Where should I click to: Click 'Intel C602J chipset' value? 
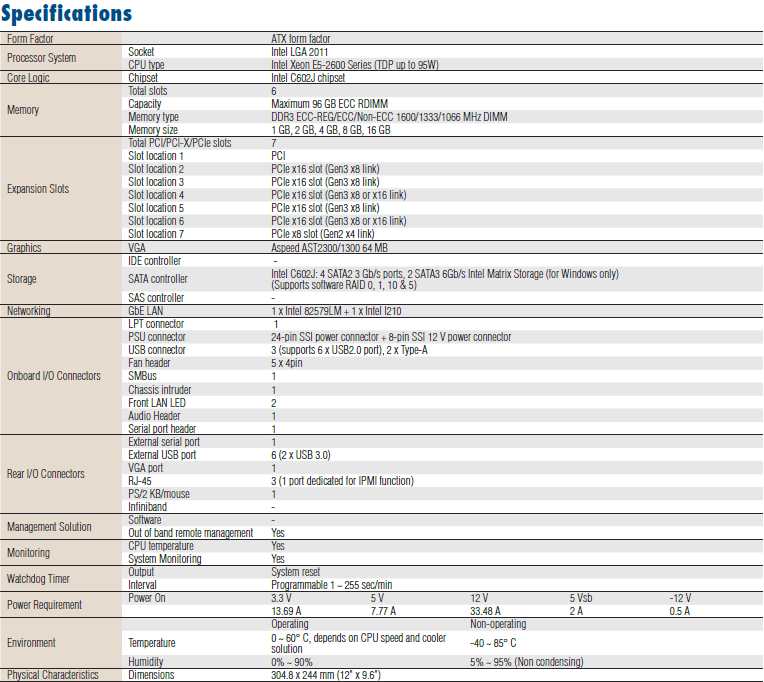[x=308, y=78]
